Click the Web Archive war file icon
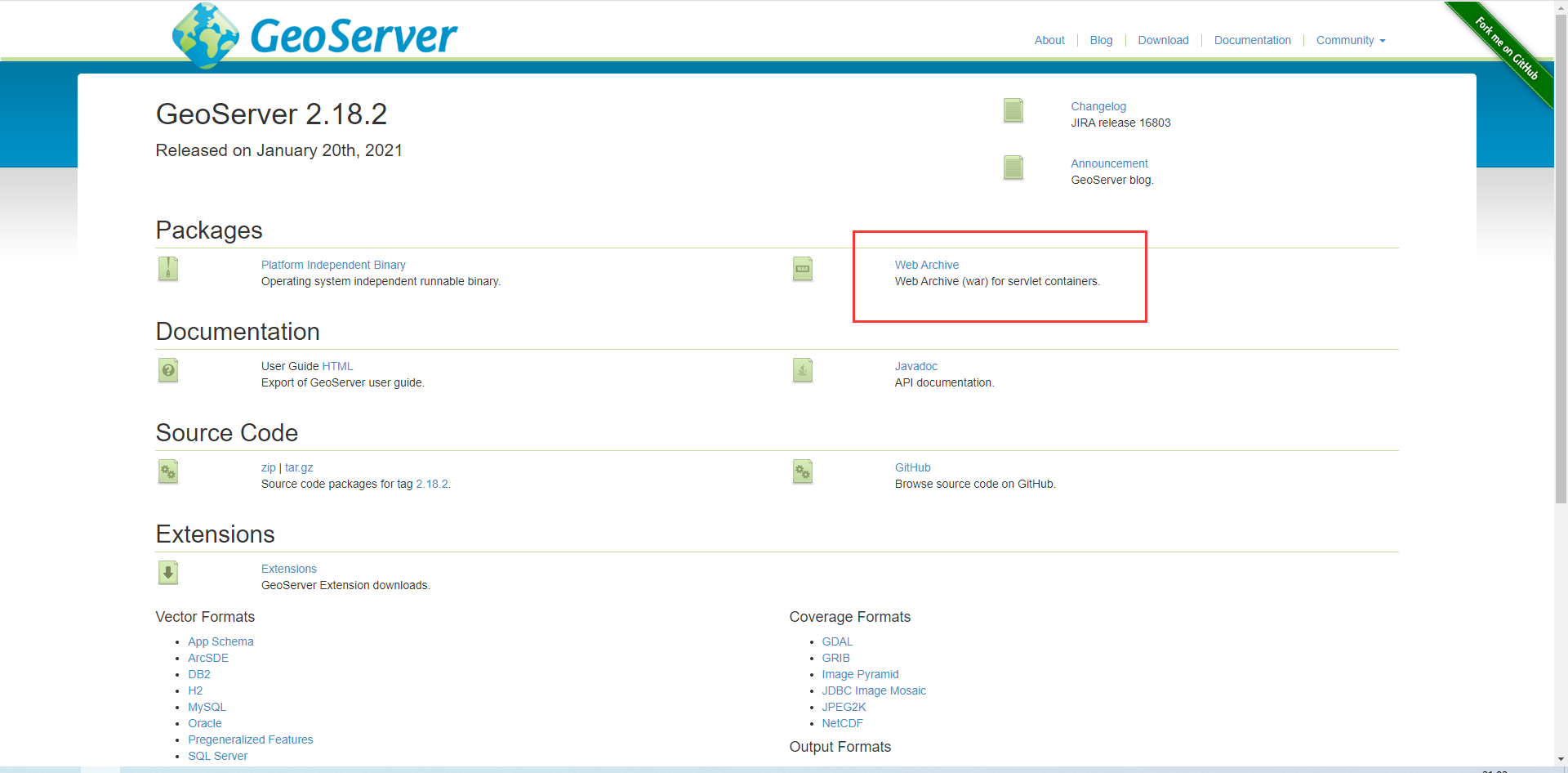 (803, 269)
